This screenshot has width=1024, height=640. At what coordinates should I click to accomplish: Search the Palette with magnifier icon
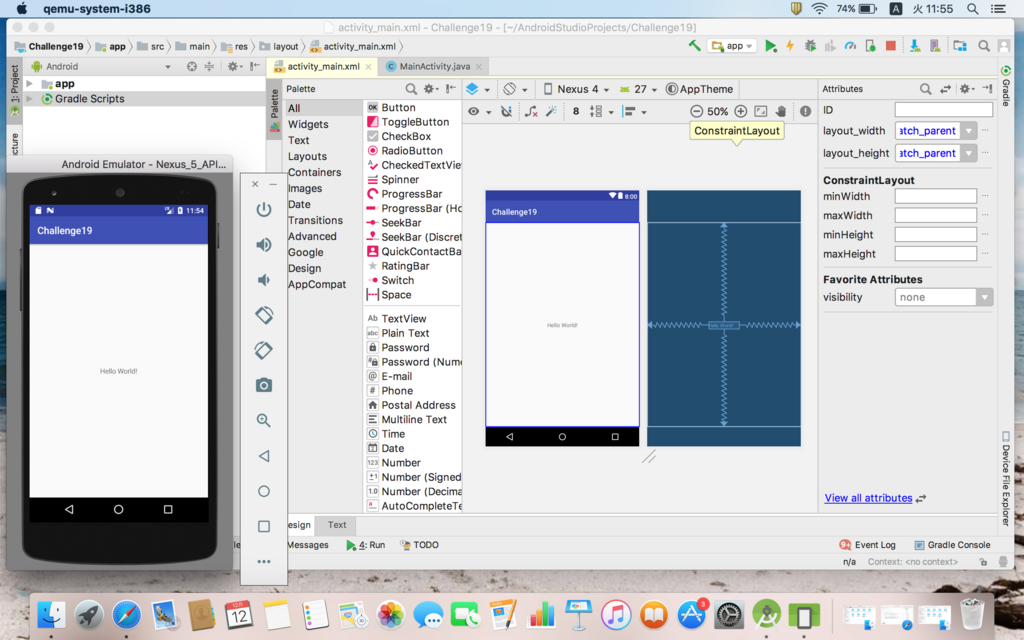[411, 89]
